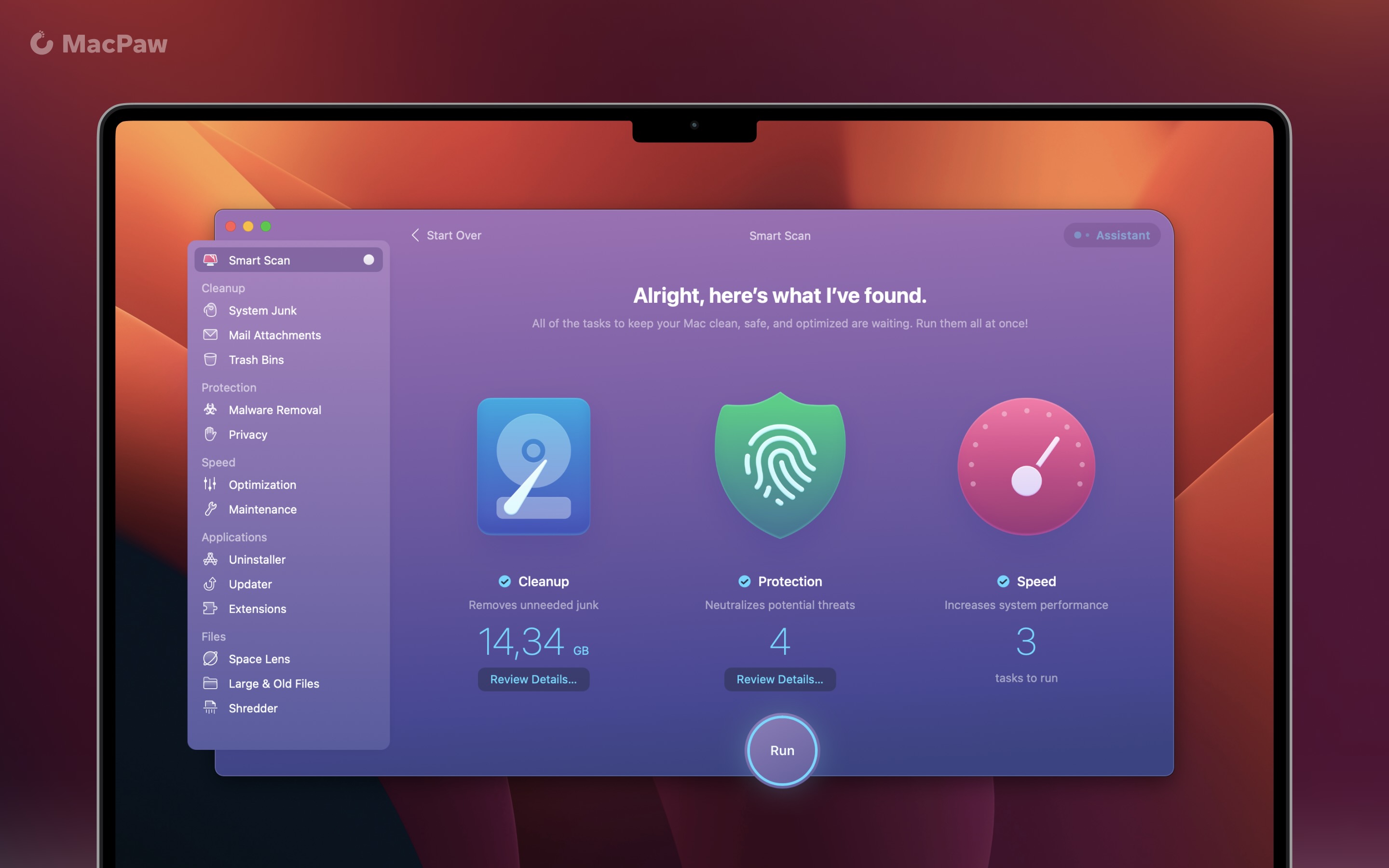1389x868 pixels.
Task: Click the Review Details for Protection button
Action: point(779,679)
